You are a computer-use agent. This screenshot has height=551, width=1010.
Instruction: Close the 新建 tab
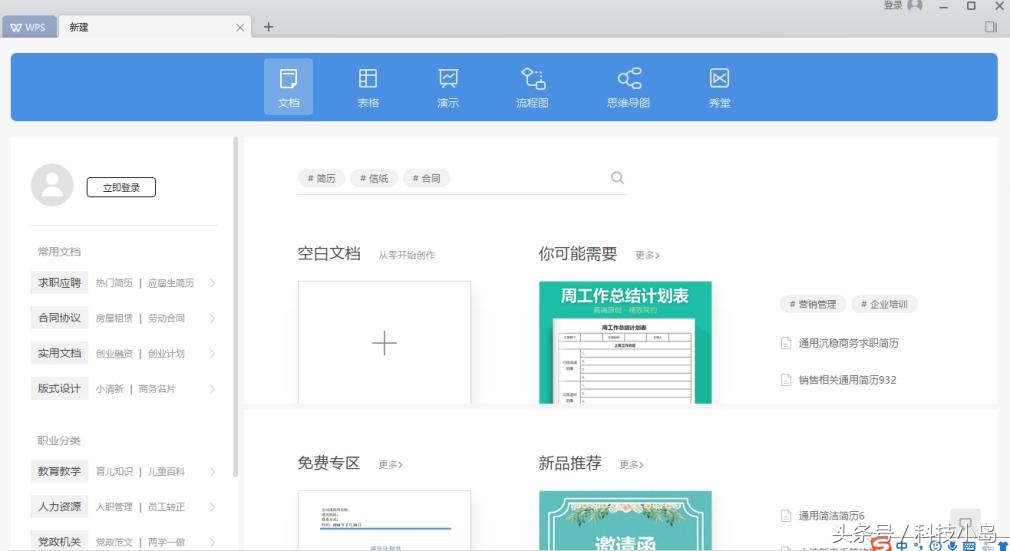click(240, 27)
